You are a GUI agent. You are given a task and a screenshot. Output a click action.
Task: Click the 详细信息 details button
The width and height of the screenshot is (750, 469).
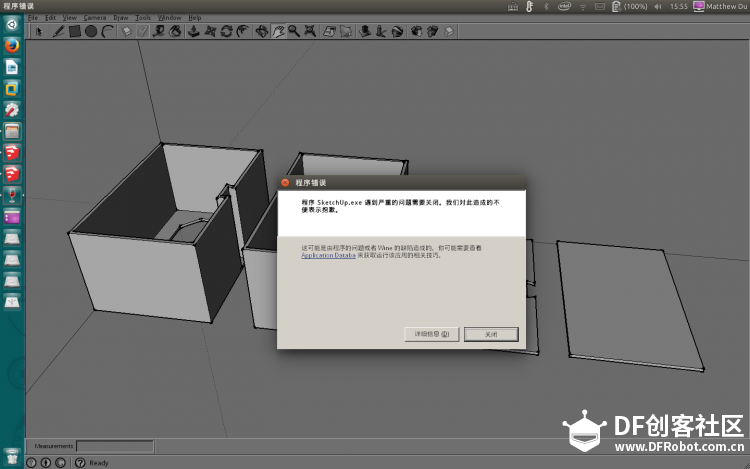[432, 334]
